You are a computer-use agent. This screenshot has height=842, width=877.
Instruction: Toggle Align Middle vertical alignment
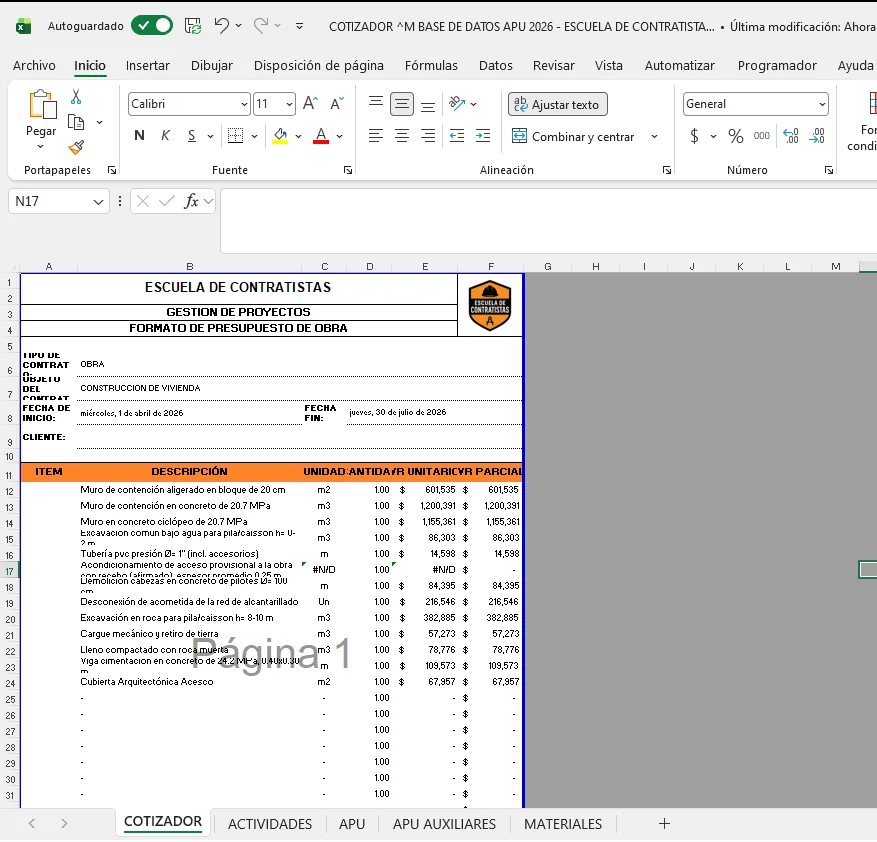pos(402,104)
